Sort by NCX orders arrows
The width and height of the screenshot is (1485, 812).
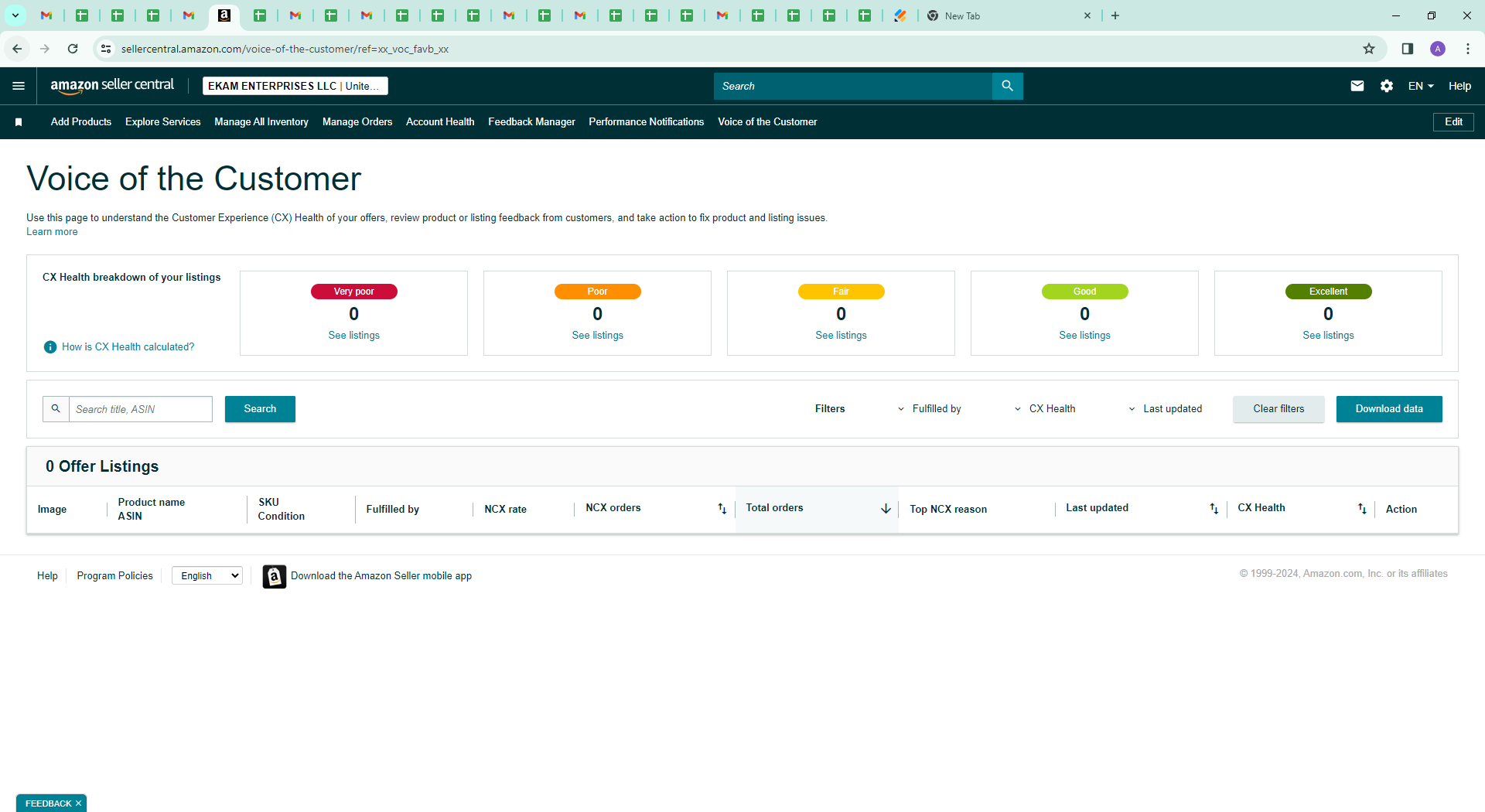(722, 509)
